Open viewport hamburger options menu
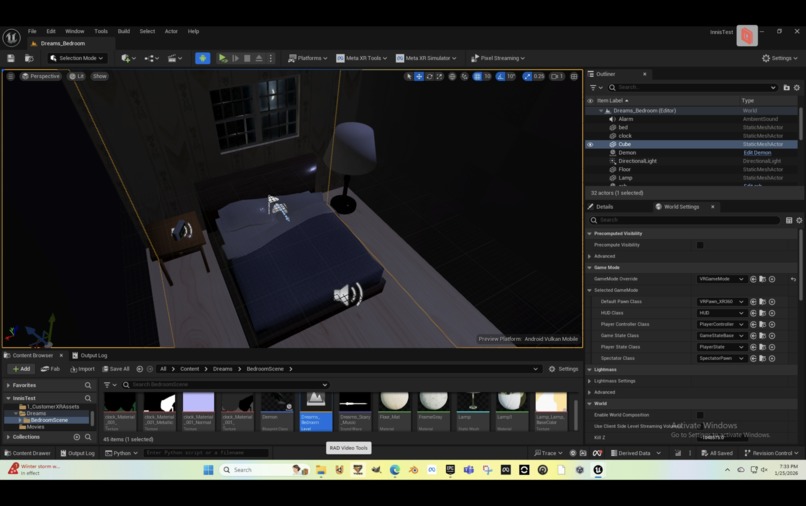This screenshot has width=806, height=506. pos(10,76)
